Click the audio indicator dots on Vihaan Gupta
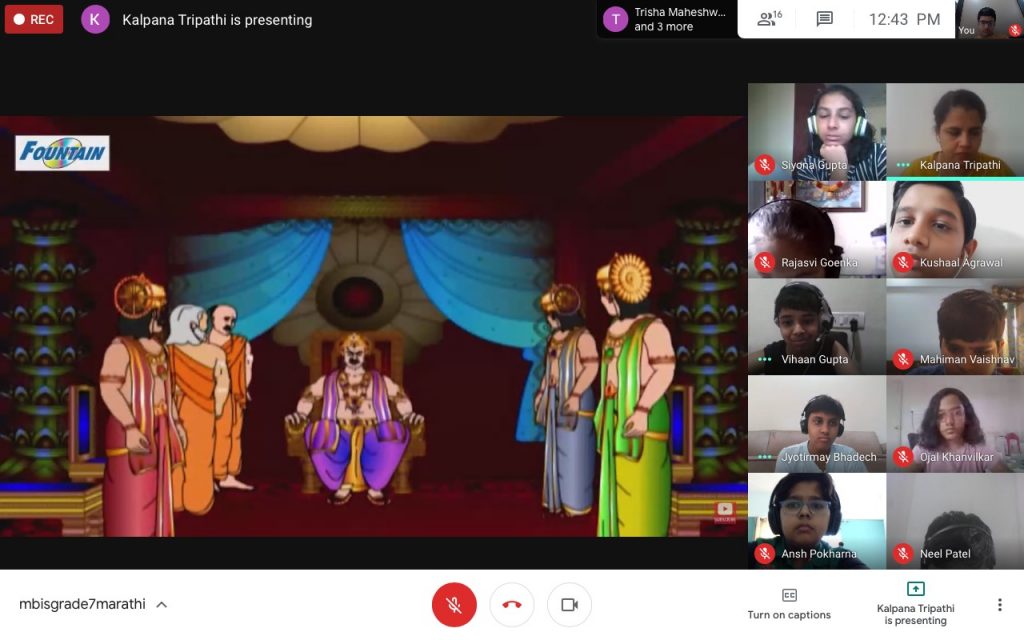 (765, 359)
